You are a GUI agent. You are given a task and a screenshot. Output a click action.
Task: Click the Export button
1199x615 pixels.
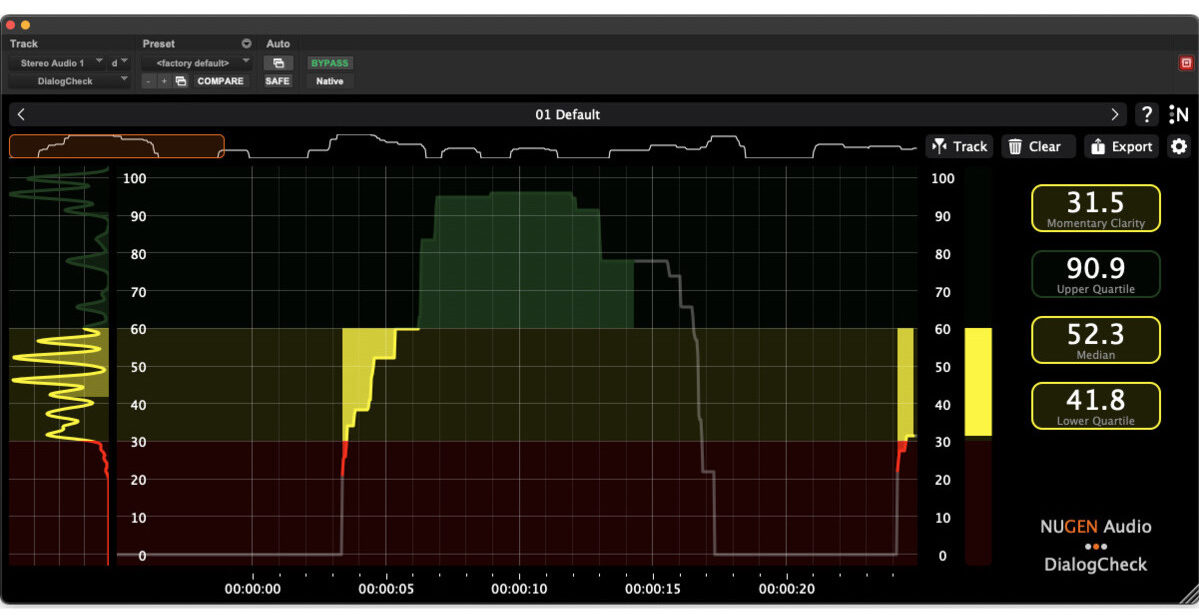[1121, 147]
